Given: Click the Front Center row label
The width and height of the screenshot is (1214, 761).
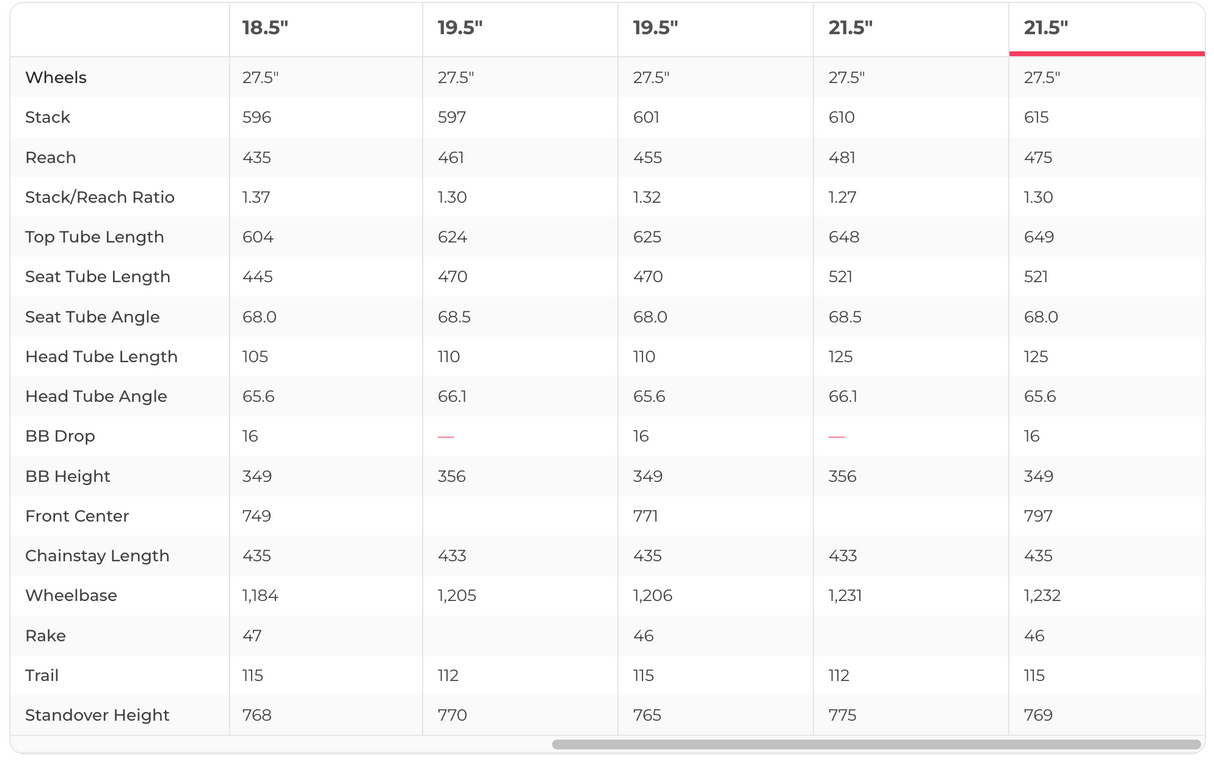Looking at the screenshot, I should click(77, 516).
